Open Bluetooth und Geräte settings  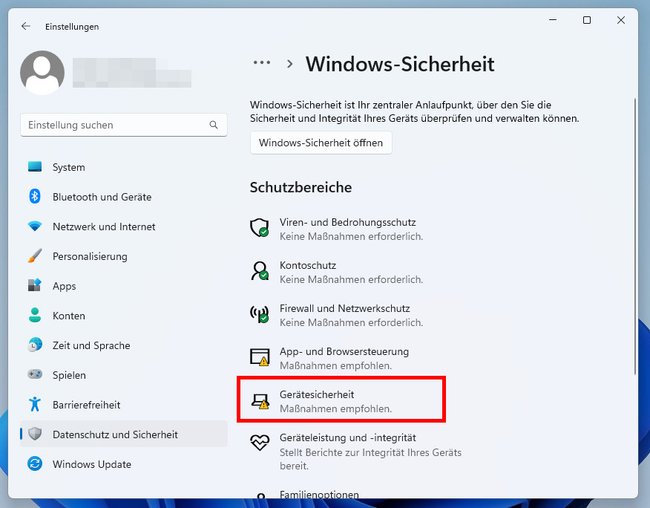124,197
